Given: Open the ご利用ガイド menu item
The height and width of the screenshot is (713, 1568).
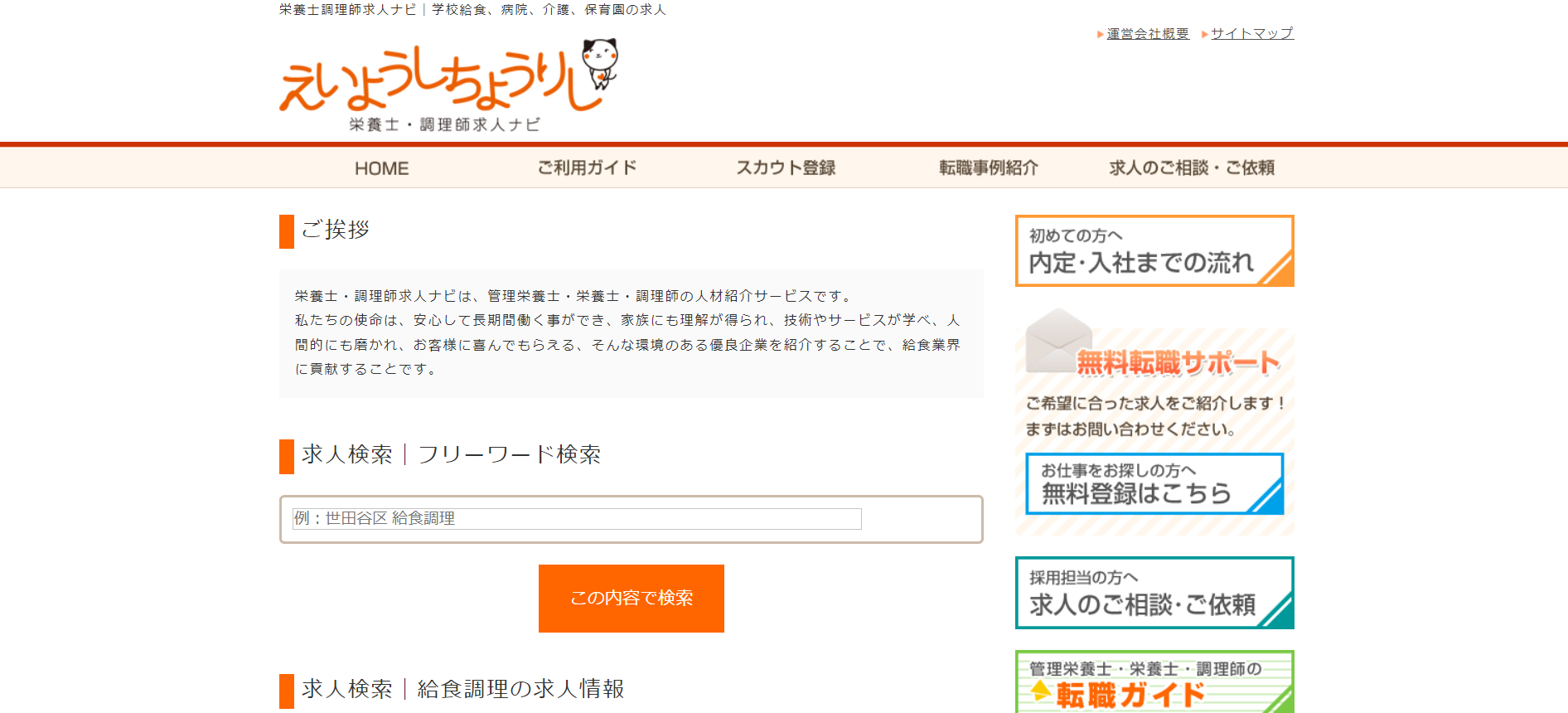Looking at the screenshot, I should coord(587,168).
